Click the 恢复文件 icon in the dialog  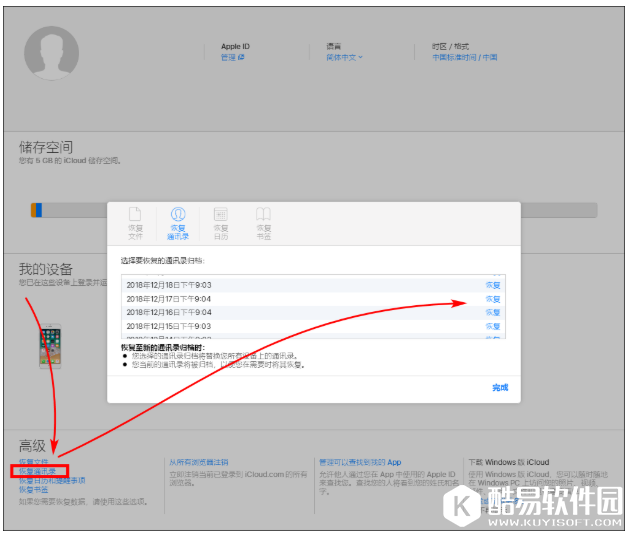pos(135,220)
